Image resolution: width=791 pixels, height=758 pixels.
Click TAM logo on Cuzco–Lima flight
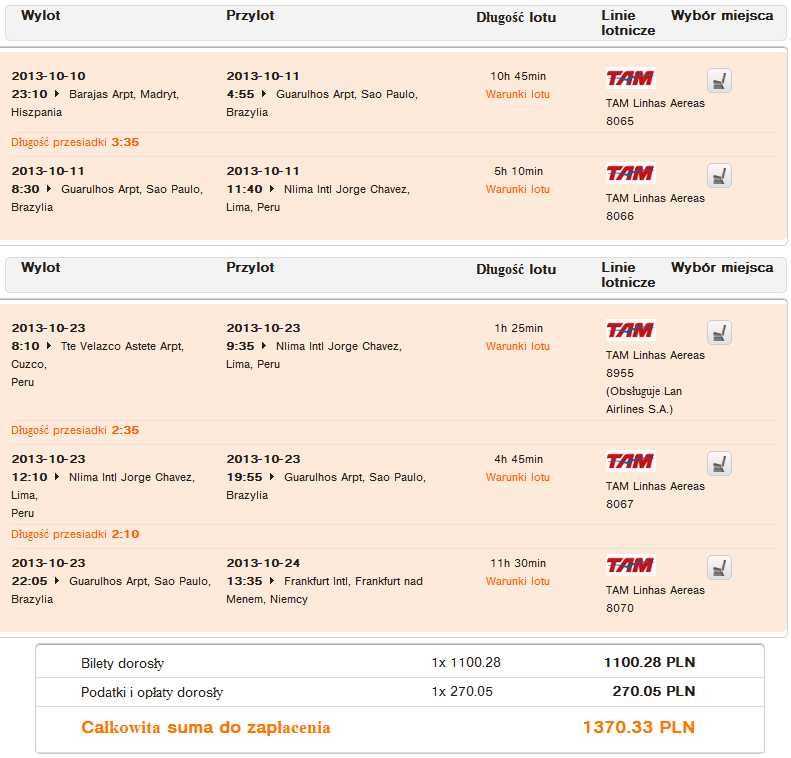tap(630, 330)
